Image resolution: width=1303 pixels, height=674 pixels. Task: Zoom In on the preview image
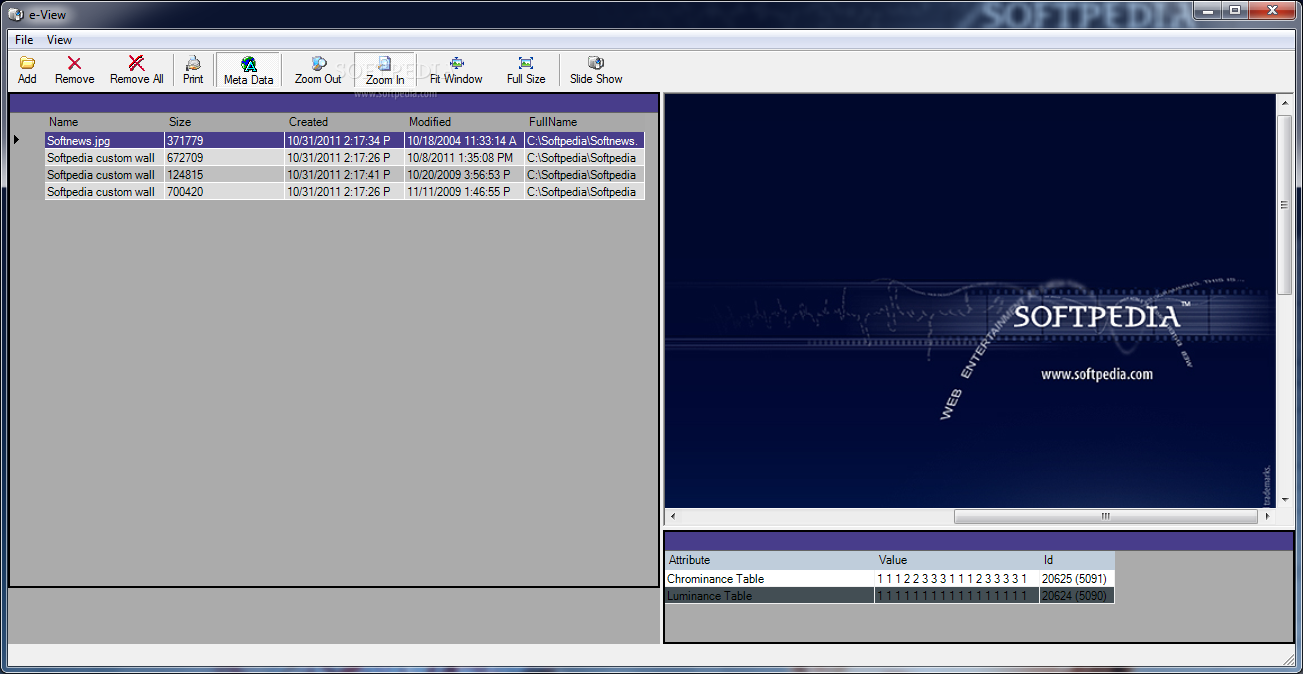click(385, 70)
